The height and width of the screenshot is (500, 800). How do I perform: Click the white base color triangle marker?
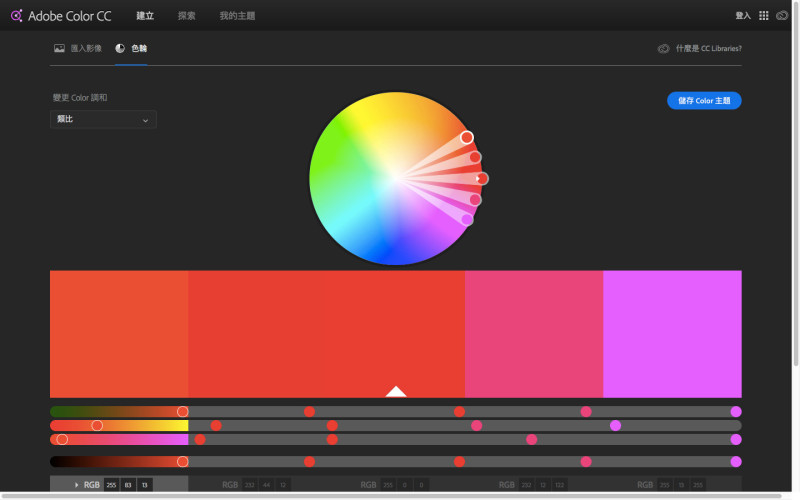click(x=396, y=392)
